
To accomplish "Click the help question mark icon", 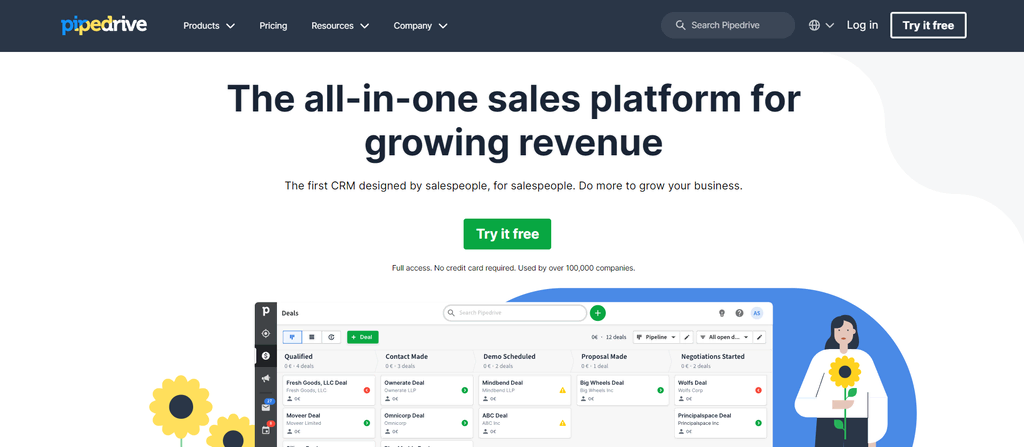I will pos(739,313).
